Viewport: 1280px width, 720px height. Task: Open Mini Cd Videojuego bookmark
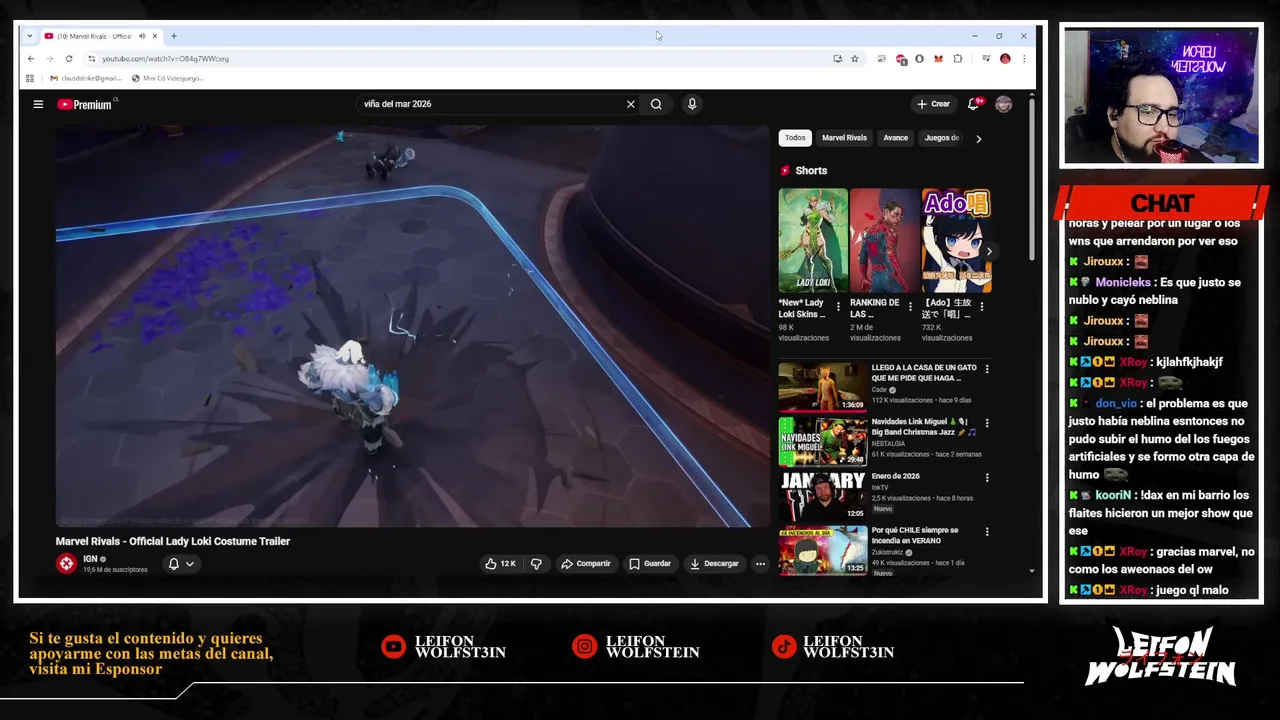point(168,78)
